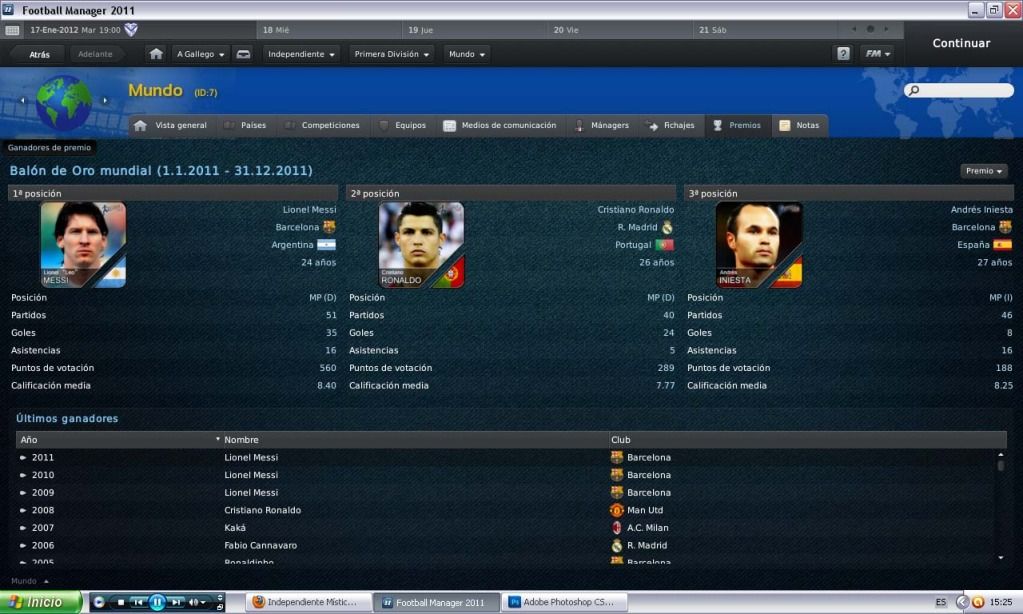Click Barcelona crest beside Andrés Iniesta
The height and width of the screenshot is (614, 1023).
point(1005,227)
